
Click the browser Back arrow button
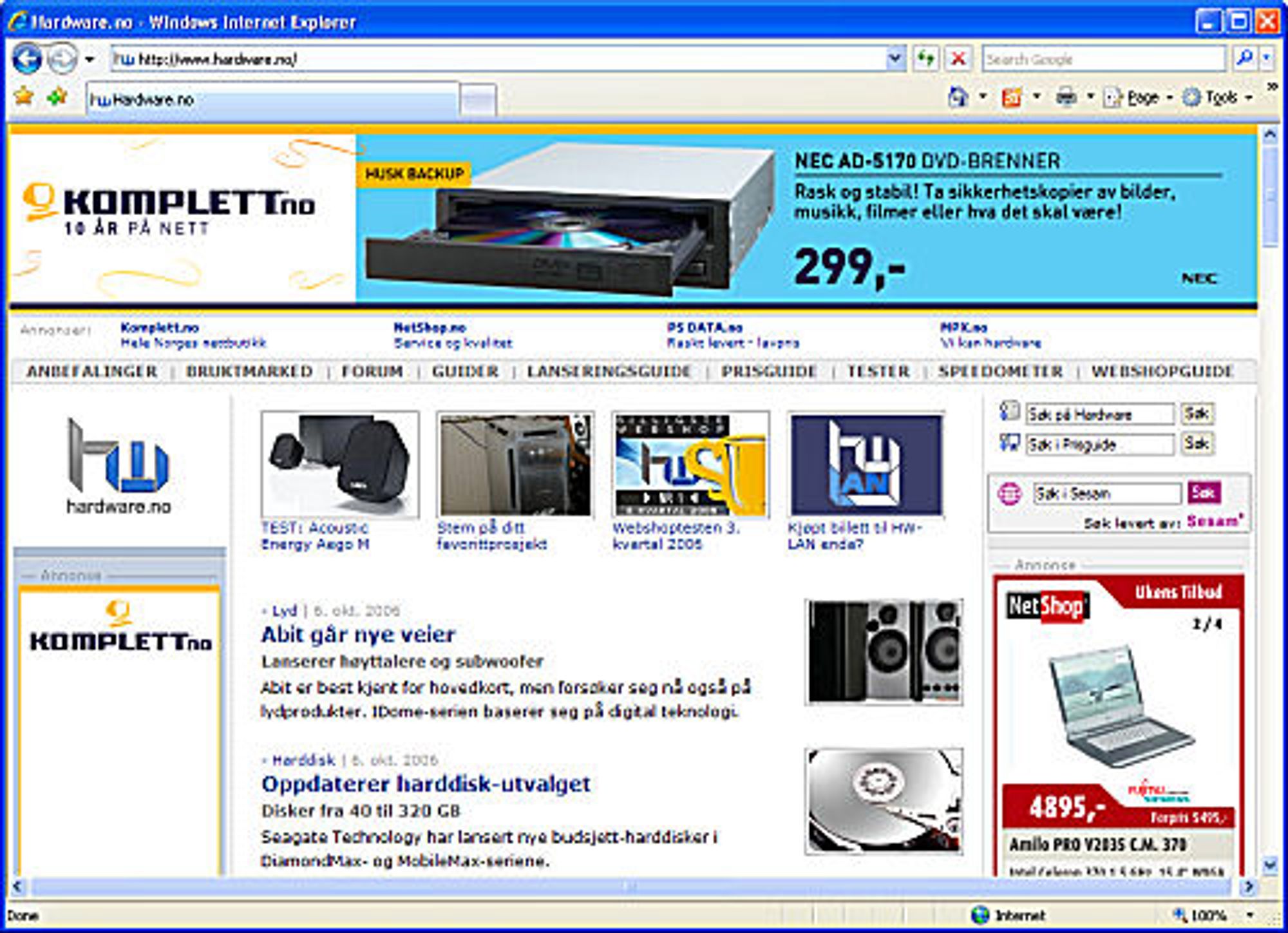point(27,59)
